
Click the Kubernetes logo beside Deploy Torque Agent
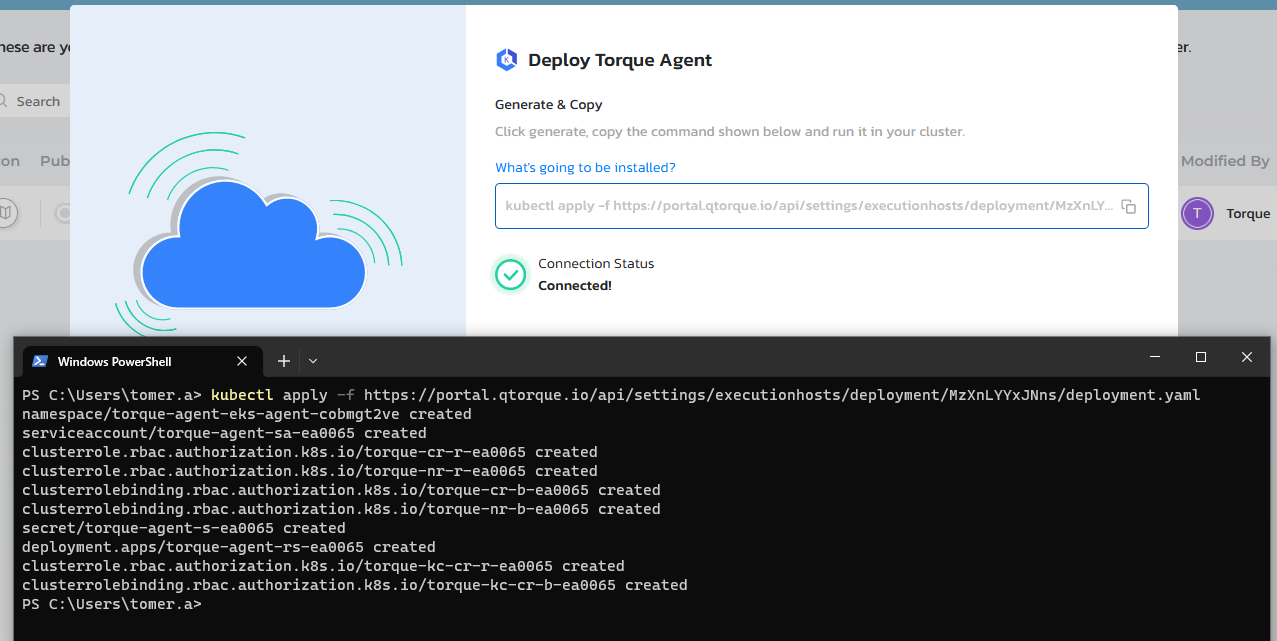pos(507,60)
